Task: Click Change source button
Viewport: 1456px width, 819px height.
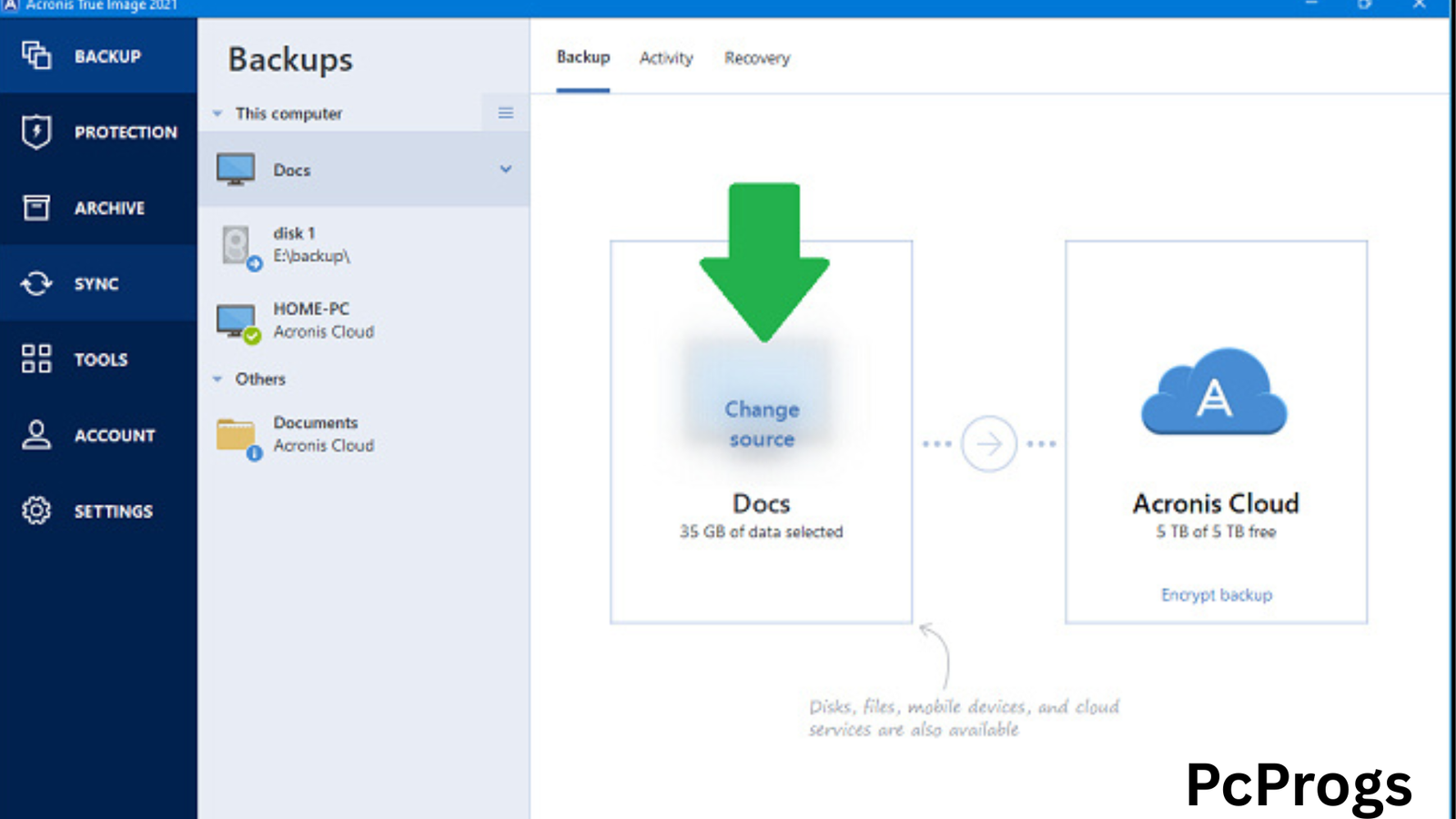Action: [x=762, y=424]
